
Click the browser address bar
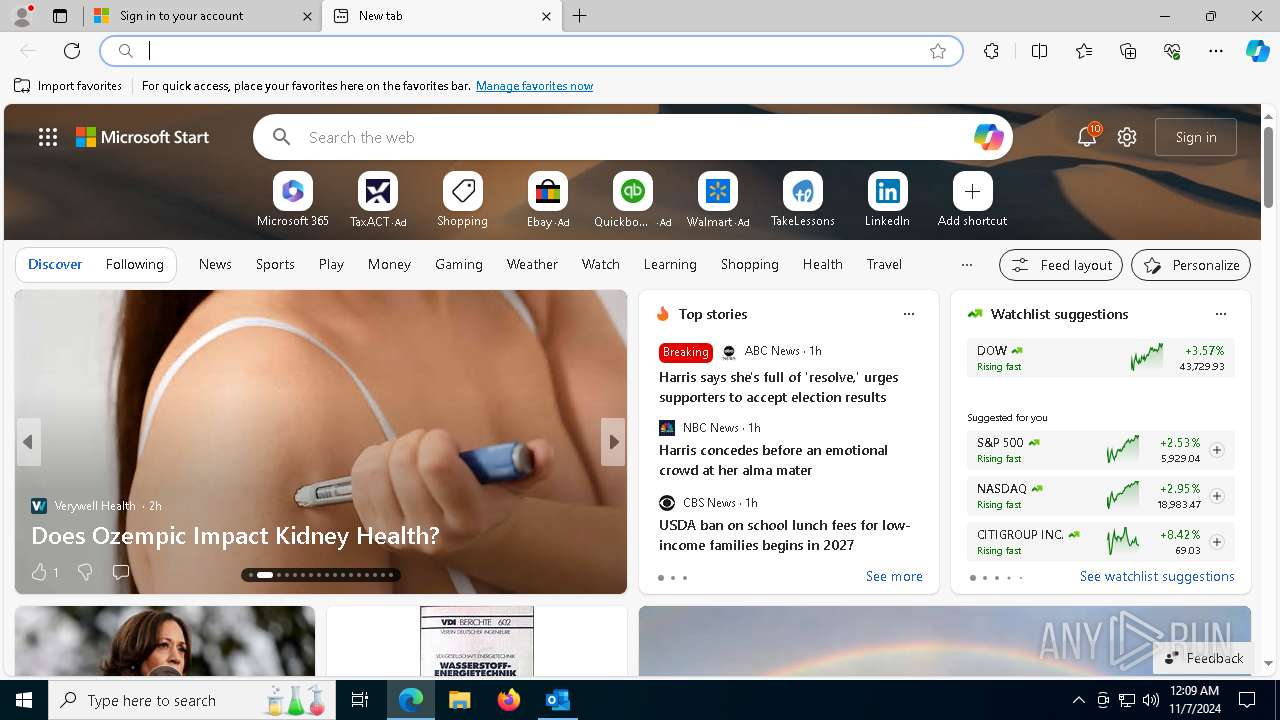530,51
